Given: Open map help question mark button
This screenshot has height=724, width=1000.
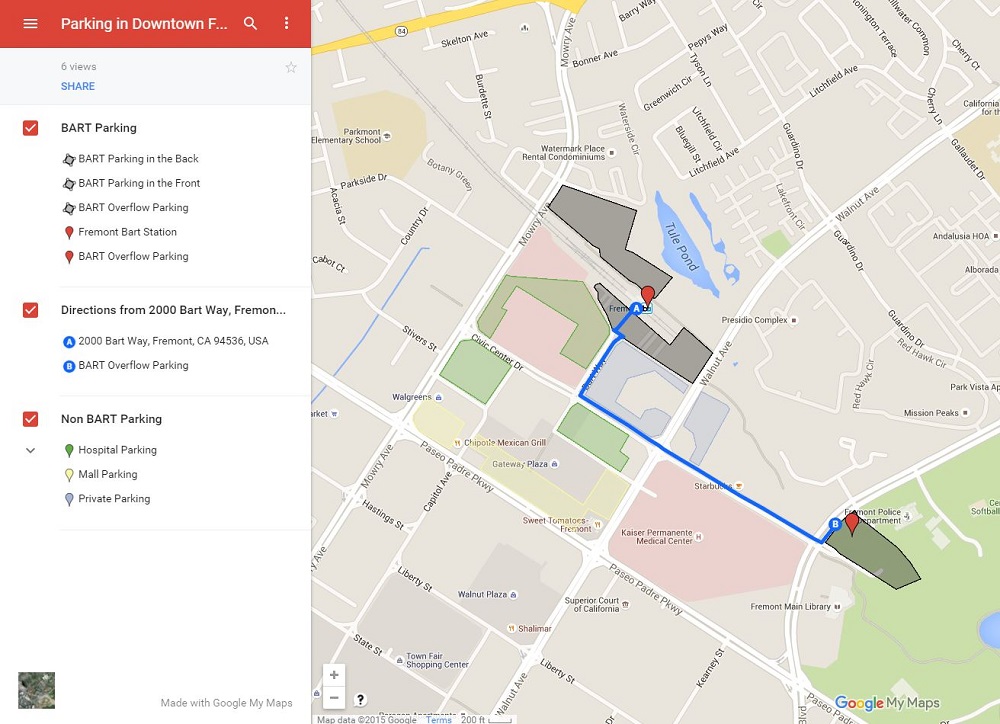Looking at the screenshot, I should tap(360, 700).
